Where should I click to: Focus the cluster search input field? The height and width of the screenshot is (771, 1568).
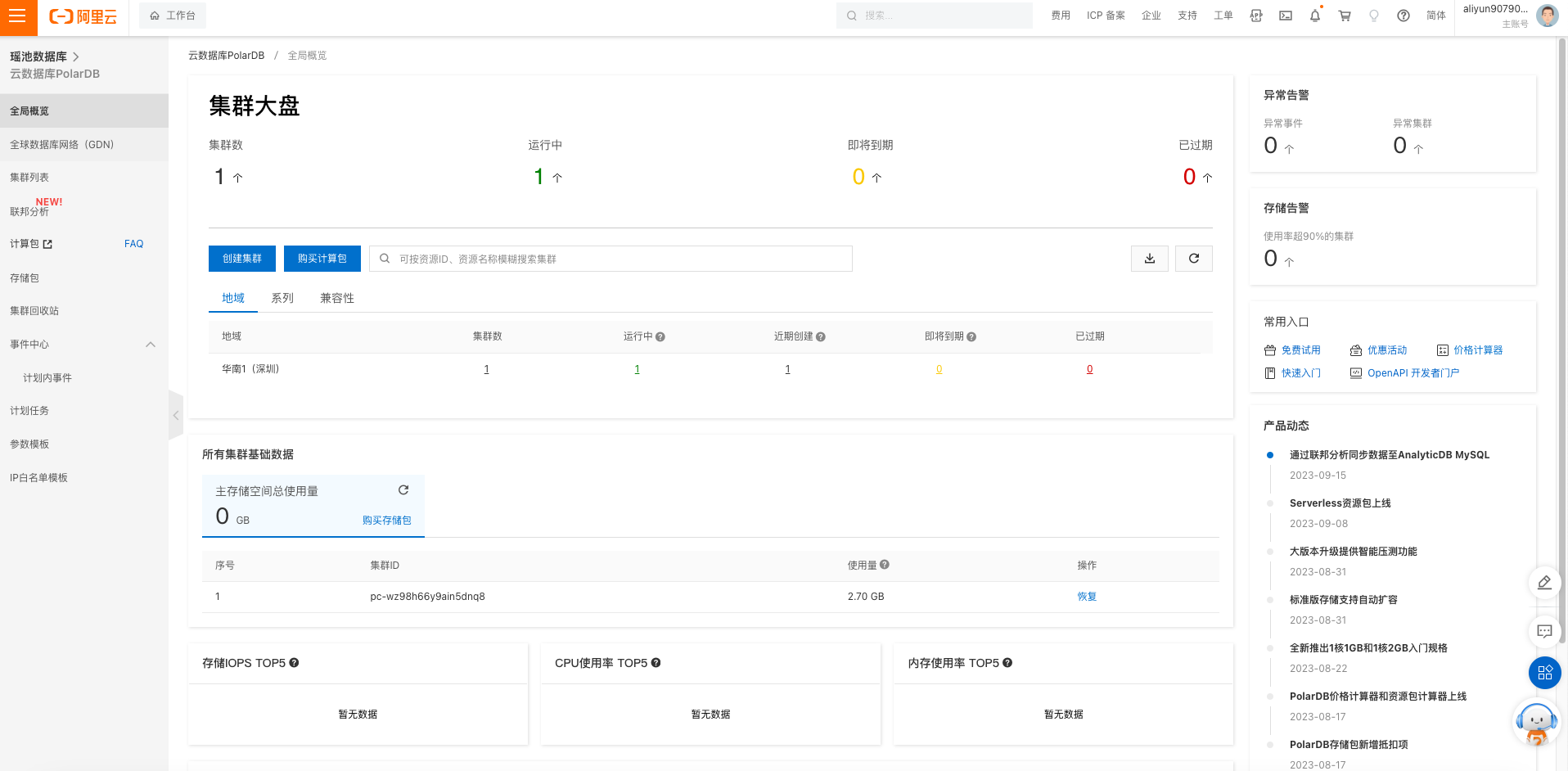611,259
